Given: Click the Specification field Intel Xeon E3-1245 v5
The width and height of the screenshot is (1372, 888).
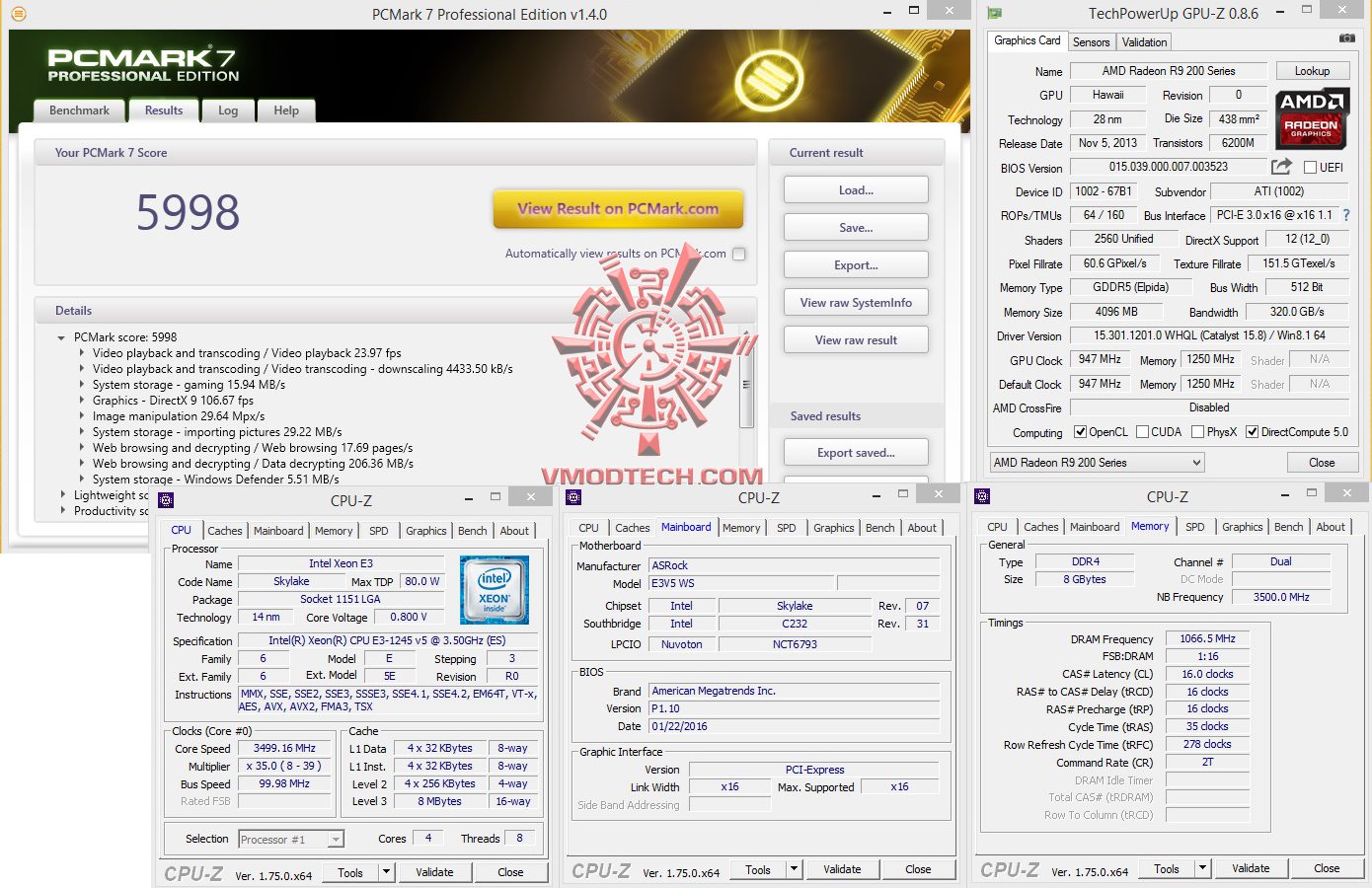Looking at the screenshot, I should (x=387, y=640).
